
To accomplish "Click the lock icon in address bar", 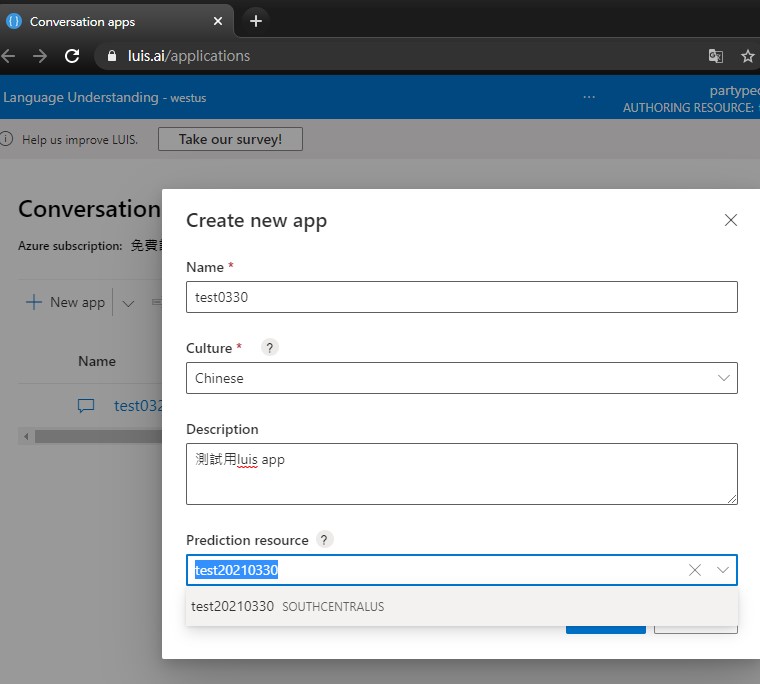I will click(x=112, y=56).
